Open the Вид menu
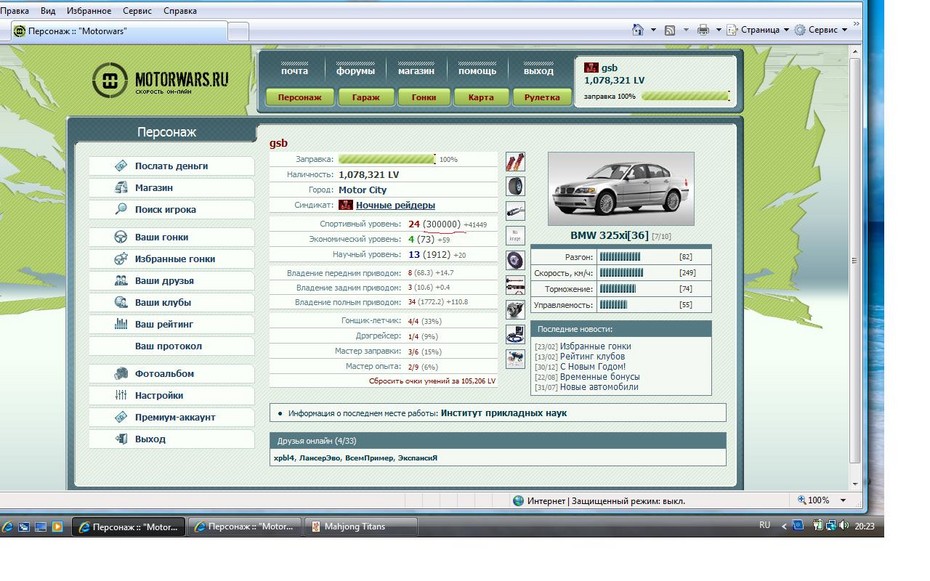Viewport: 930px width, 581px height. tap(48, 11)
